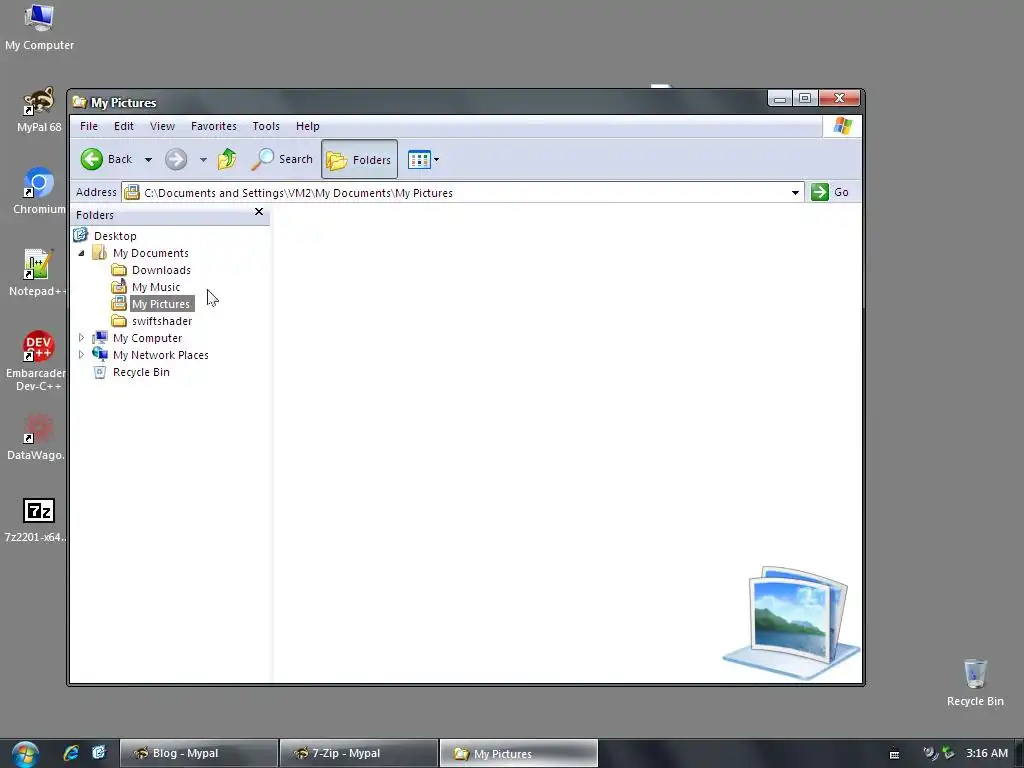The image size is (1024, 768).
Task: Click the 3:16 AM taskbar clock
Action: click(987, 753)
